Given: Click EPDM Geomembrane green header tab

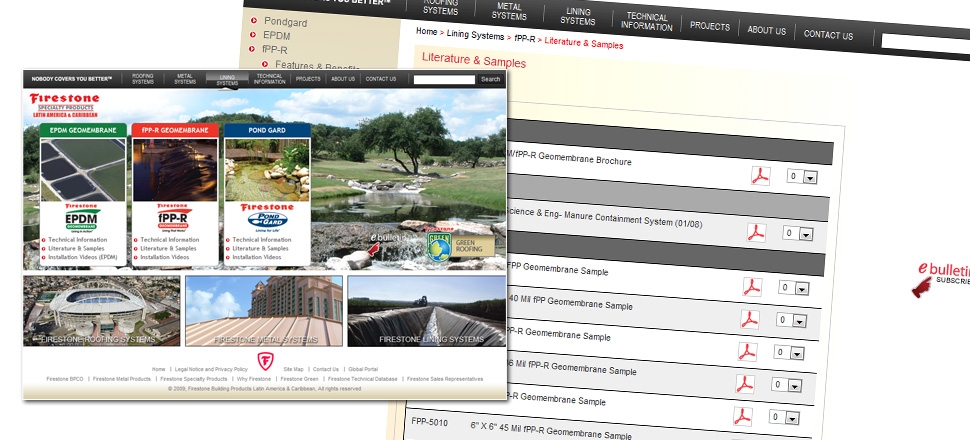Looking at the screenshot, I should click(83, 131).
